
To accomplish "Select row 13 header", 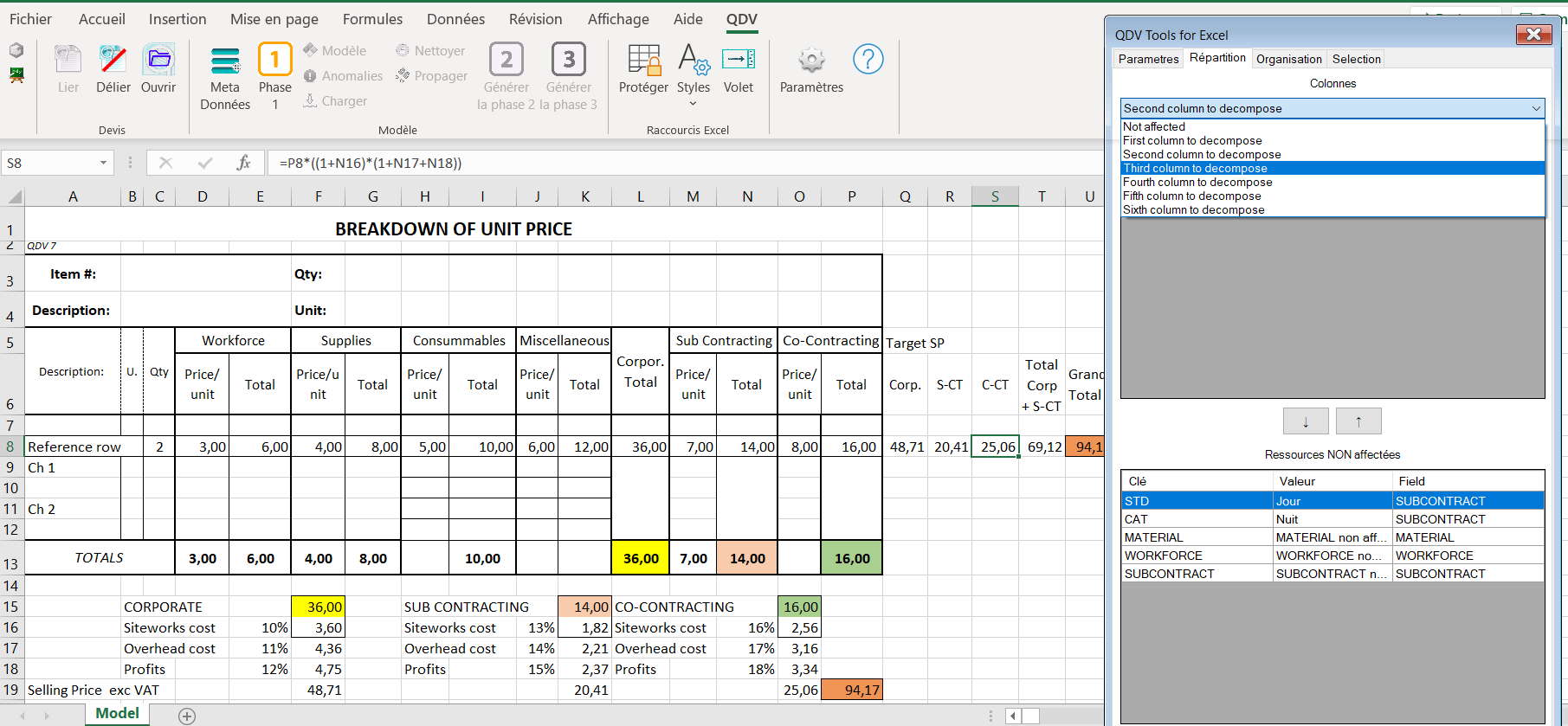I will tap(10, 558).
